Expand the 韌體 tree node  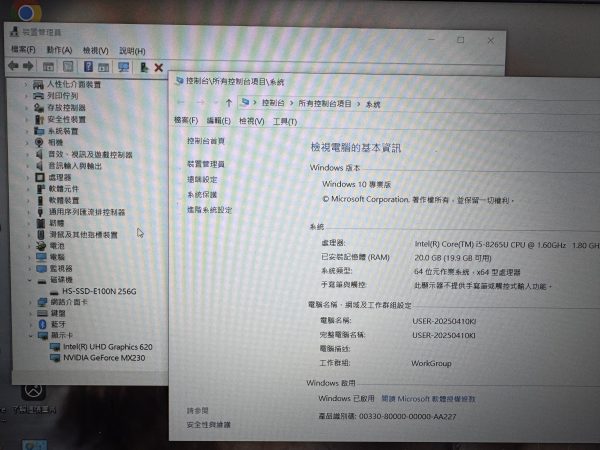(x=29, y=223)
